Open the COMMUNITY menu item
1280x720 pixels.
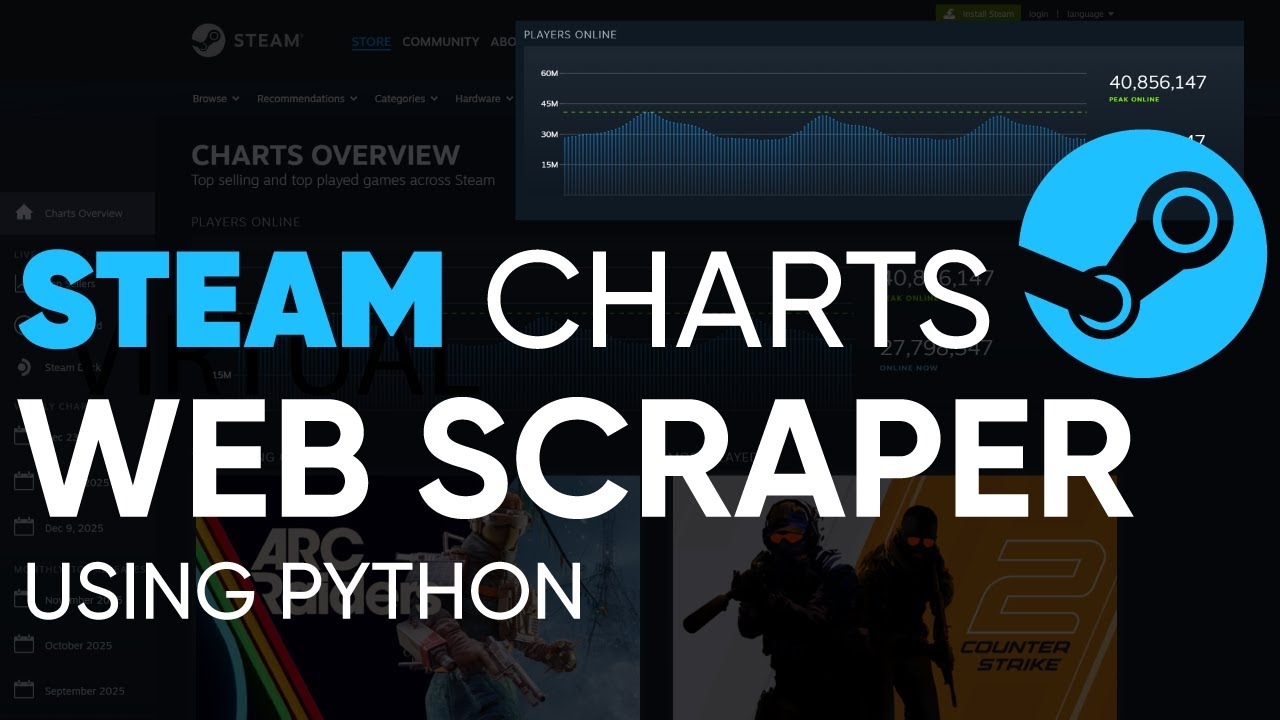(441, 42)
